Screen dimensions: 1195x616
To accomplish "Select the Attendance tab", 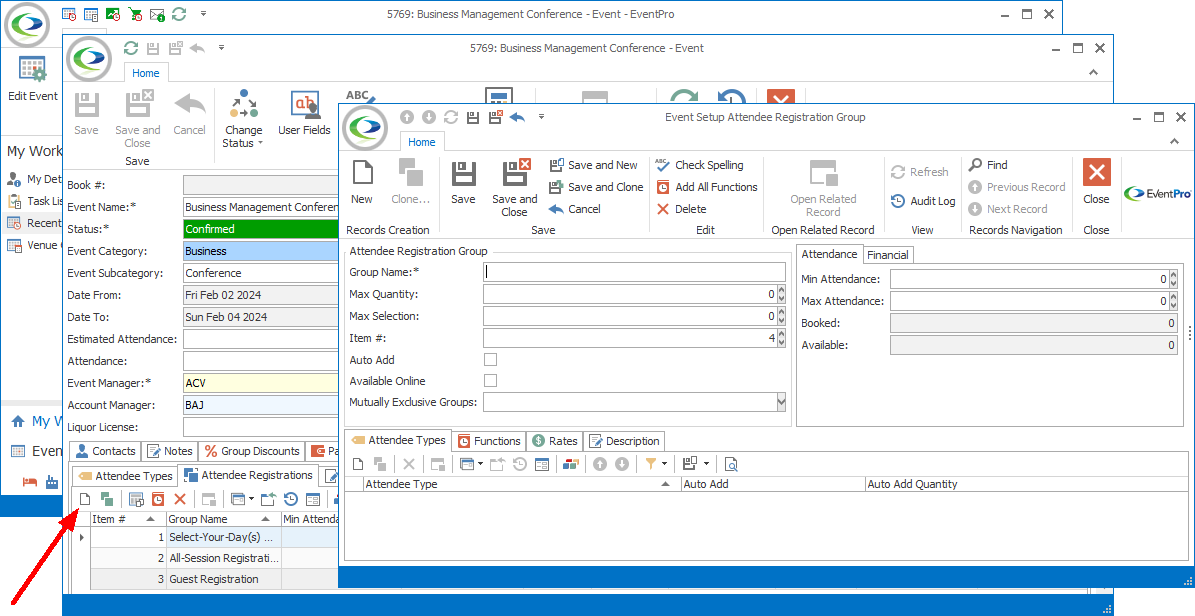I will click(829, 254).
